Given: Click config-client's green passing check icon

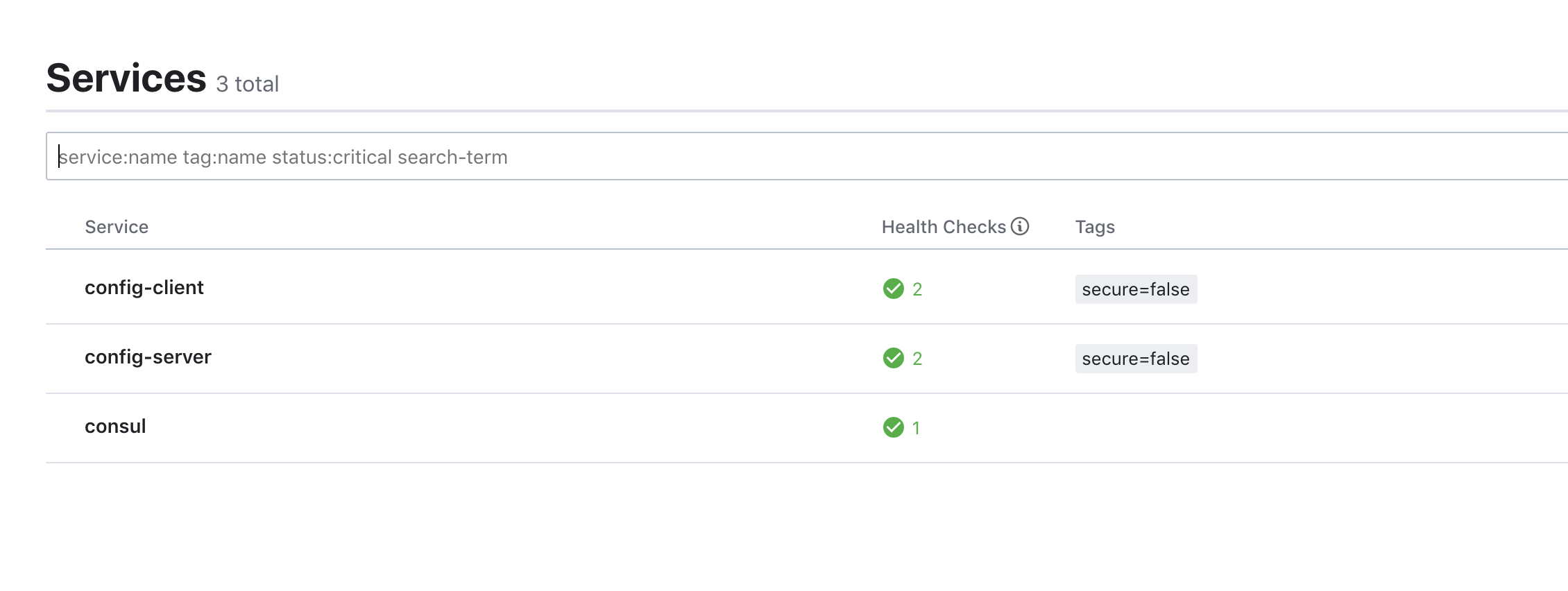Looking at the screenshot, I should pos(894,289).
